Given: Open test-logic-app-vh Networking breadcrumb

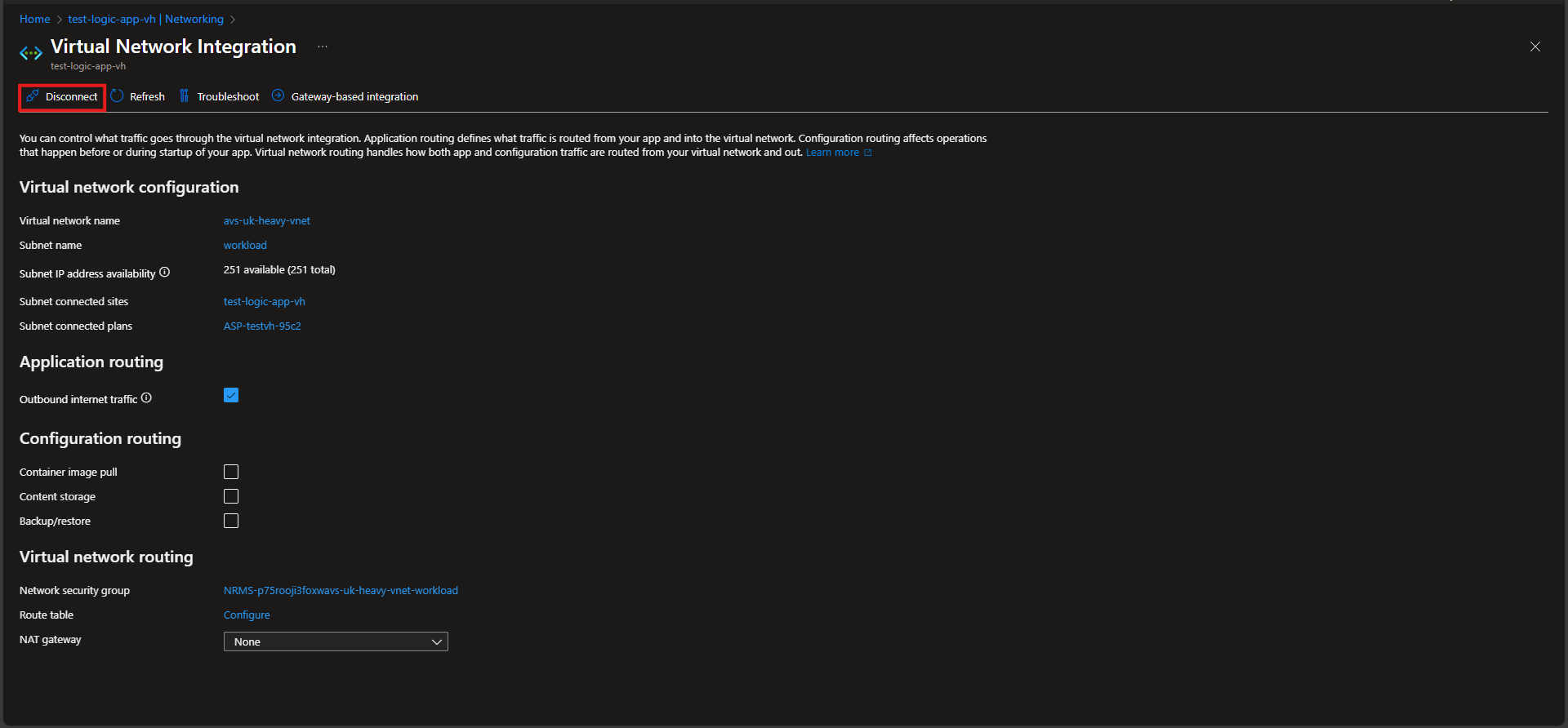Looking at the screenshot, I should 145,19.
